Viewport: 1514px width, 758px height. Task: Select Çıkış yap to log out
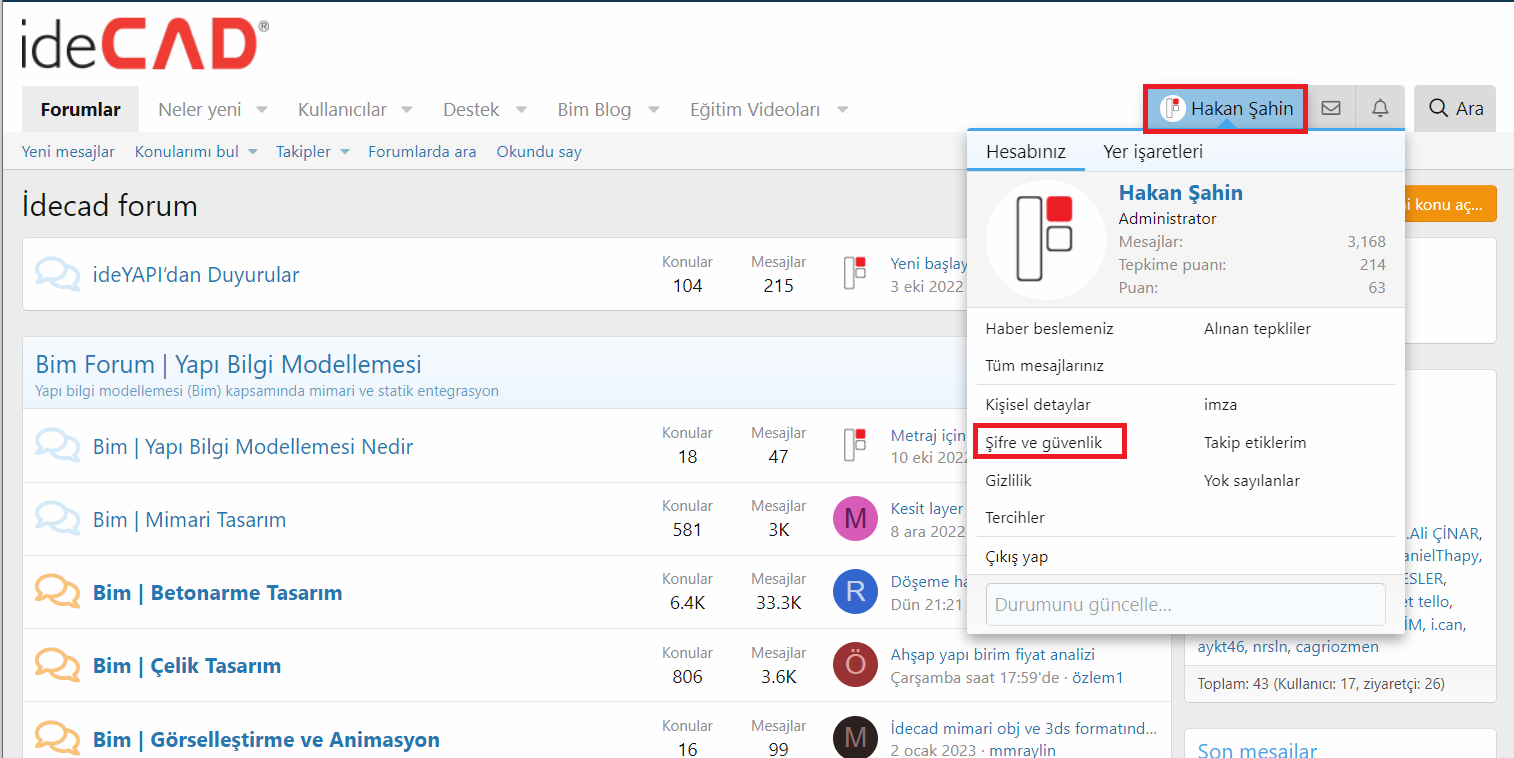(1017, 557)
